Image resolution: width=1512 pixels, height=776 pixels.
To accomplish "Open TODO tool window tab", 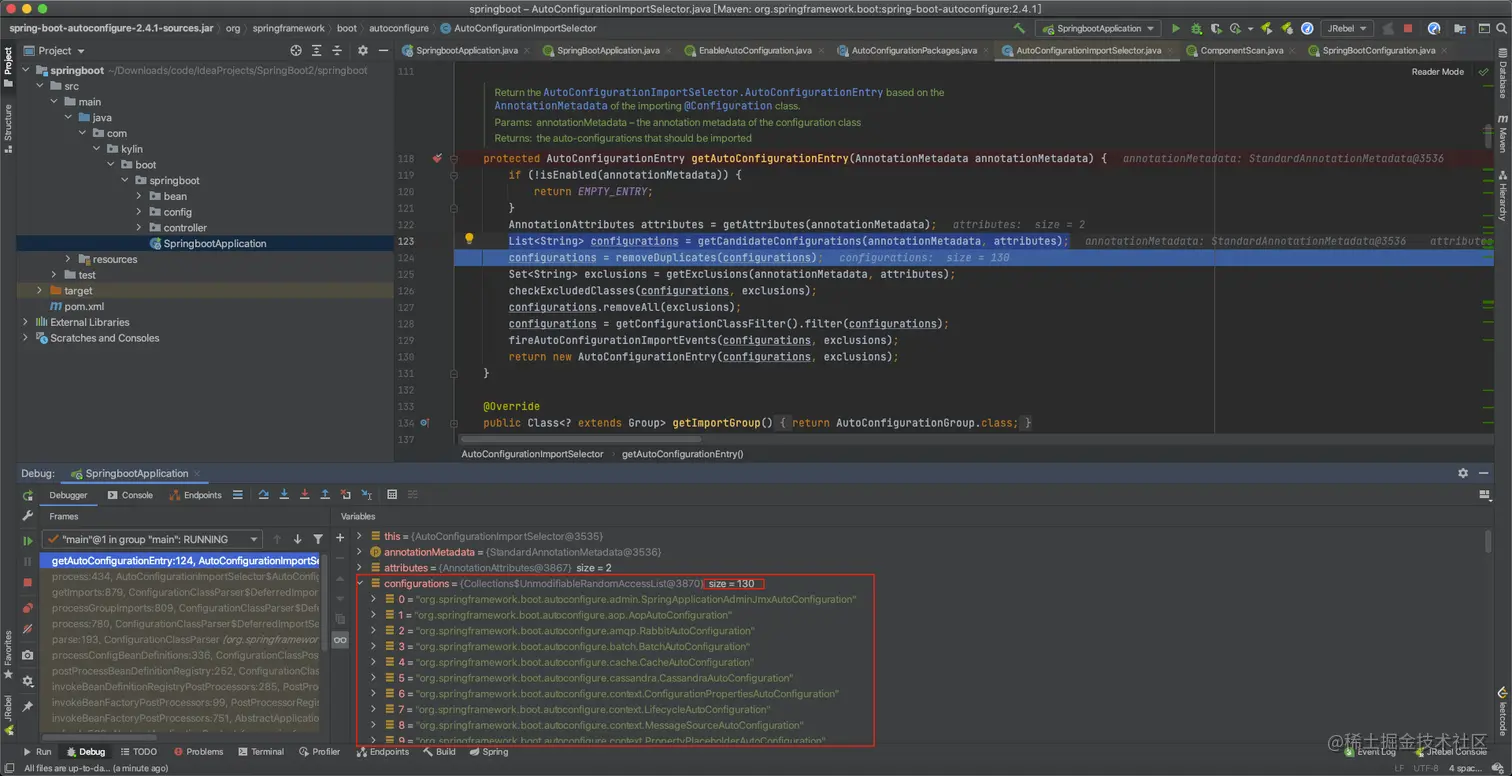I will pos(138,752).
